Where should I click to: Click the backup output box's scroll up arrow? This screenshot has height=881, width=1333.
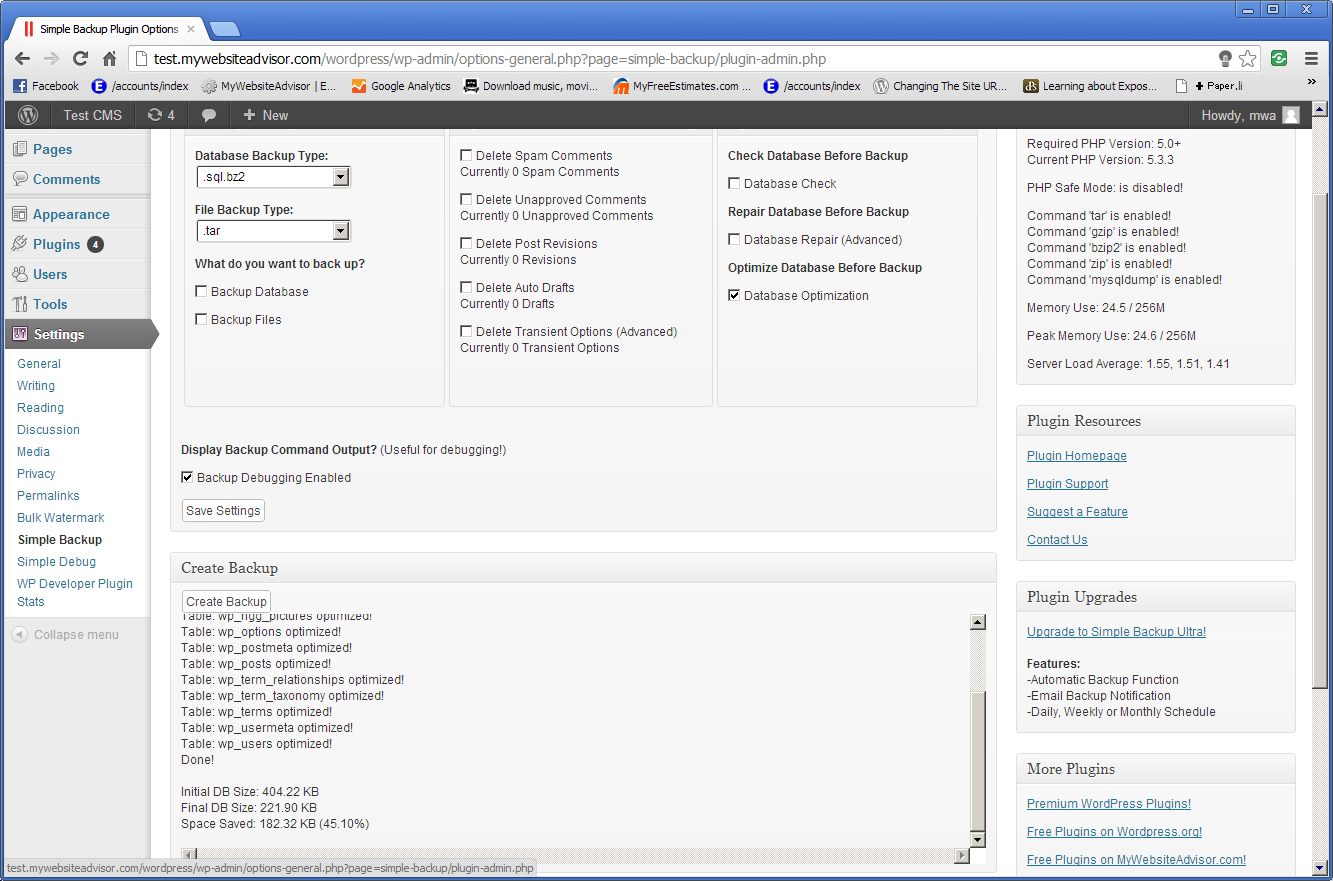978,622
